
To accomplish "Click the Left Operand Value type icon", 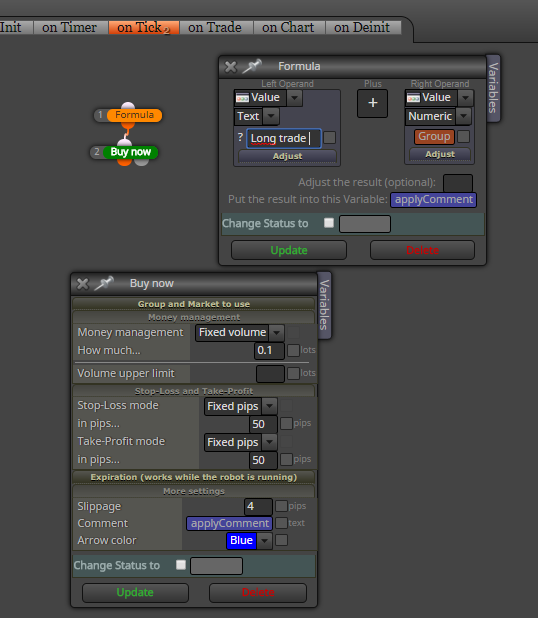I will click(x=242, y=97).
